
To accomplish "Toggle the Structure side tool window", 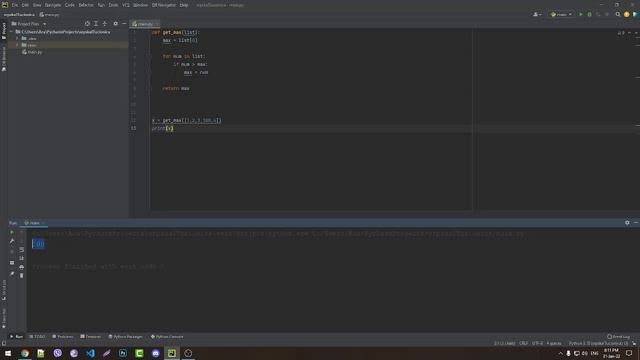I will 4,290.
